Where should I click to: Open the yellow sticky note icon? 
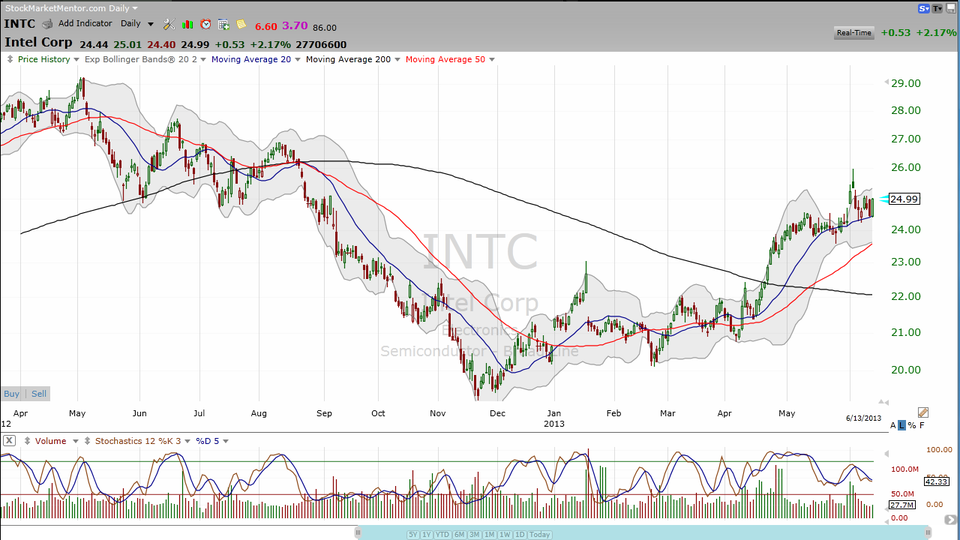tap(241, 23)
